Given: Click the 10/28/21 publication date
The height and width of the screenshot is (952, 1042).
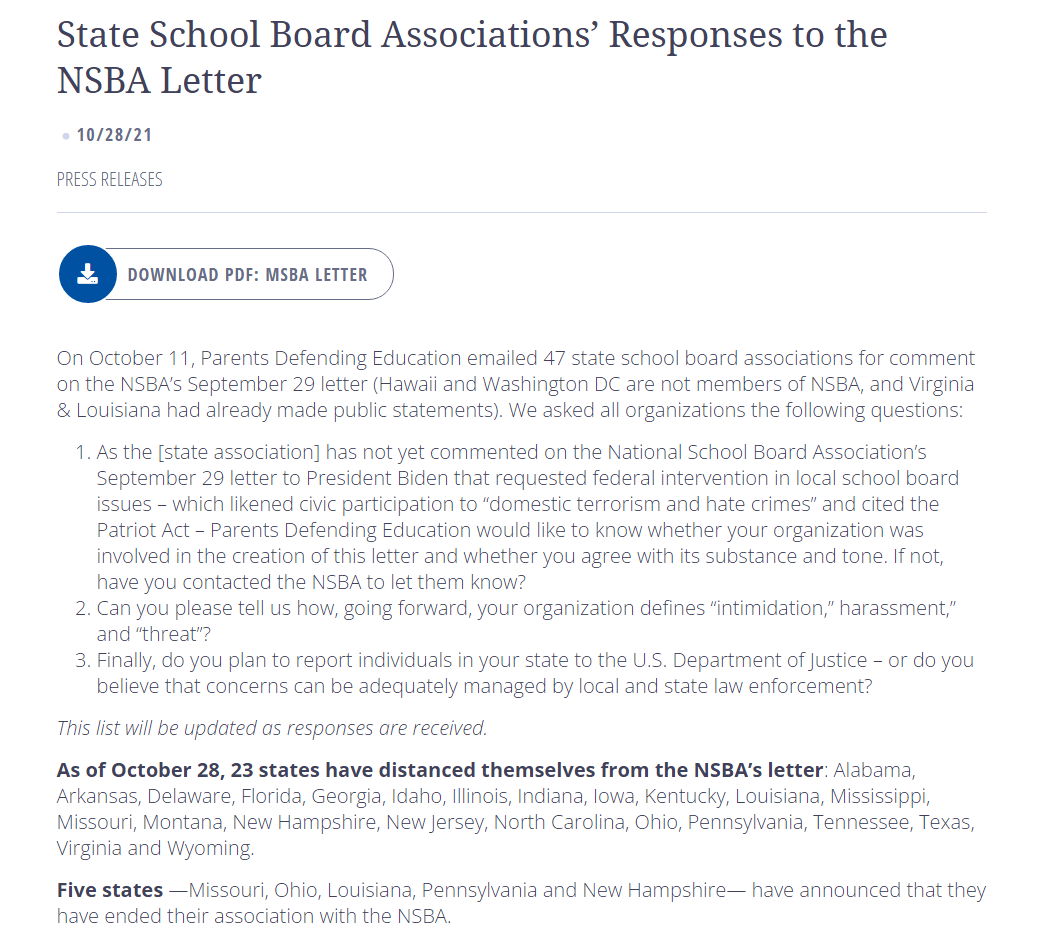Looking at the screenshot, I should tap(114, 135).
